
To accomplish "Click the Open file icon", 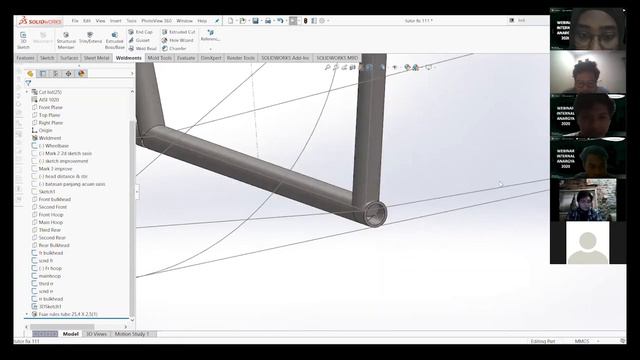I will point(242,20).
